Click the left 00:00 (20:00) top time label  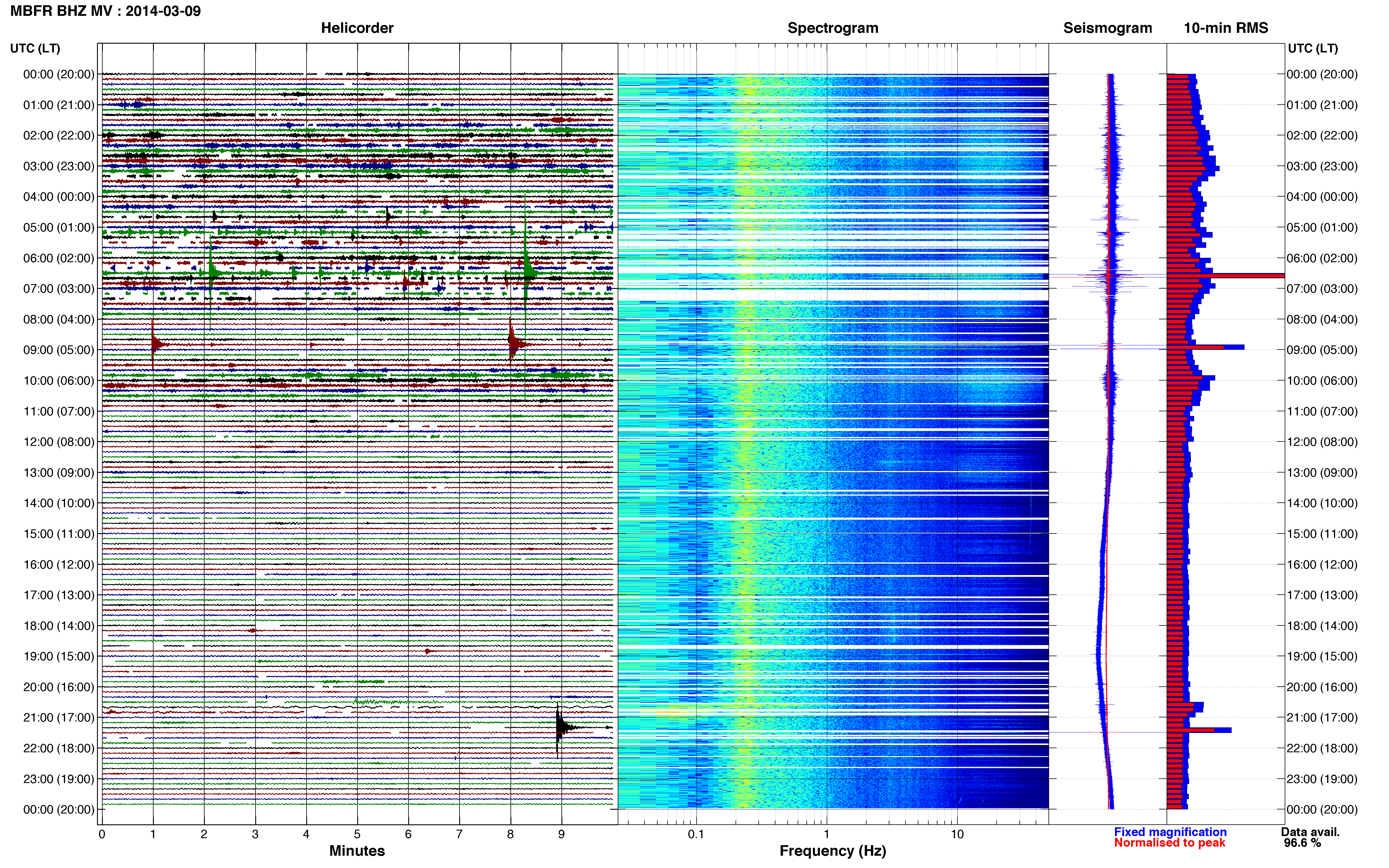pos(59,74)
